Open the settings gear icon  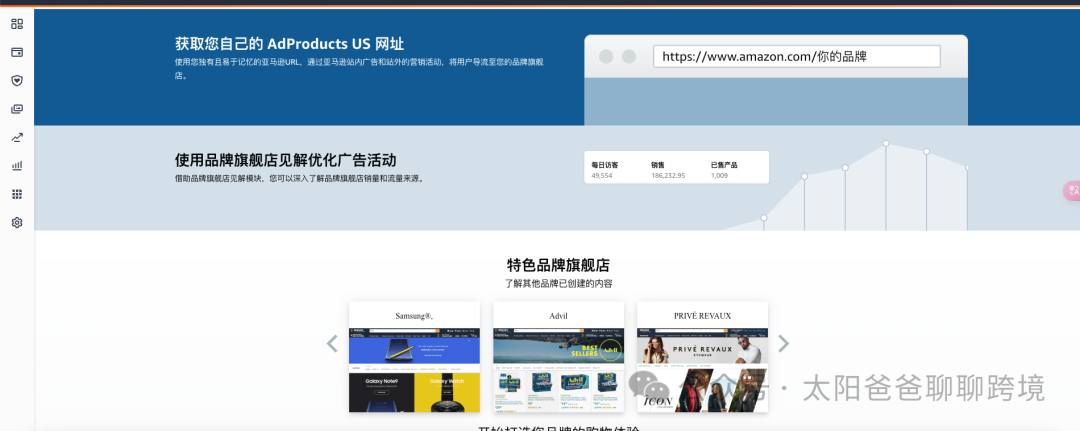pos(17,222)
